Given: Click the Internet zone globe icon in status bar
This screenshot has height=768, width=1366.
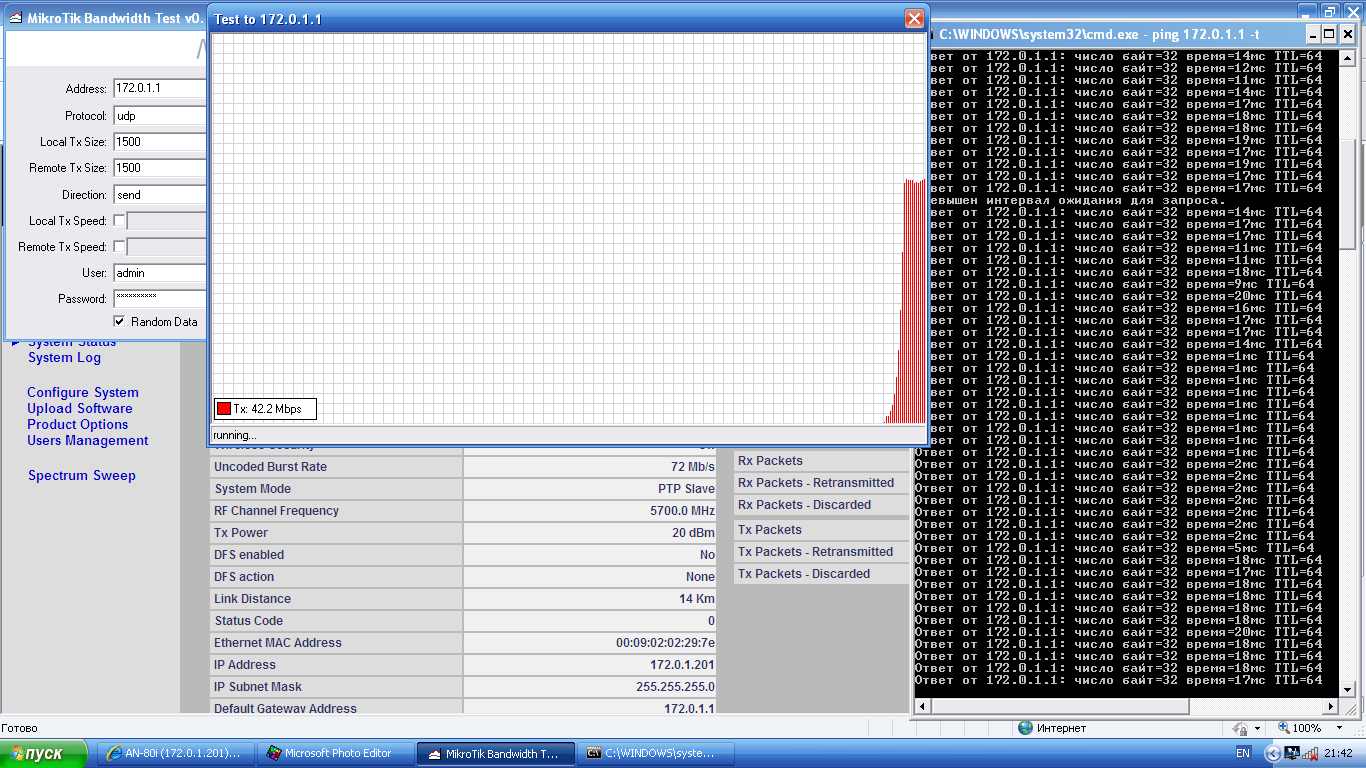Looking at the screenshot, I should tap(1024, 728).
